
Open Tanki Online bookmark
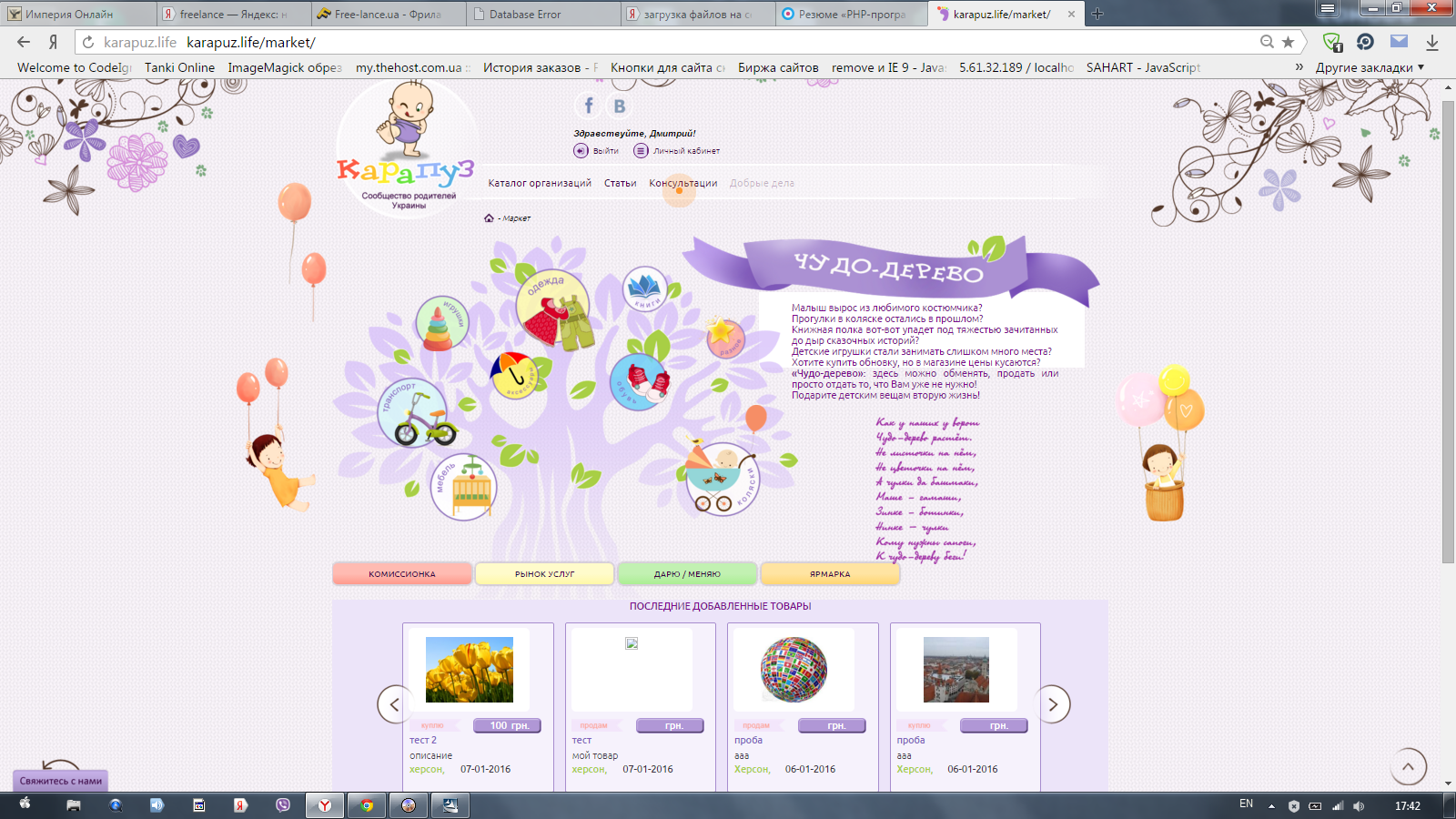pos(179,67)
